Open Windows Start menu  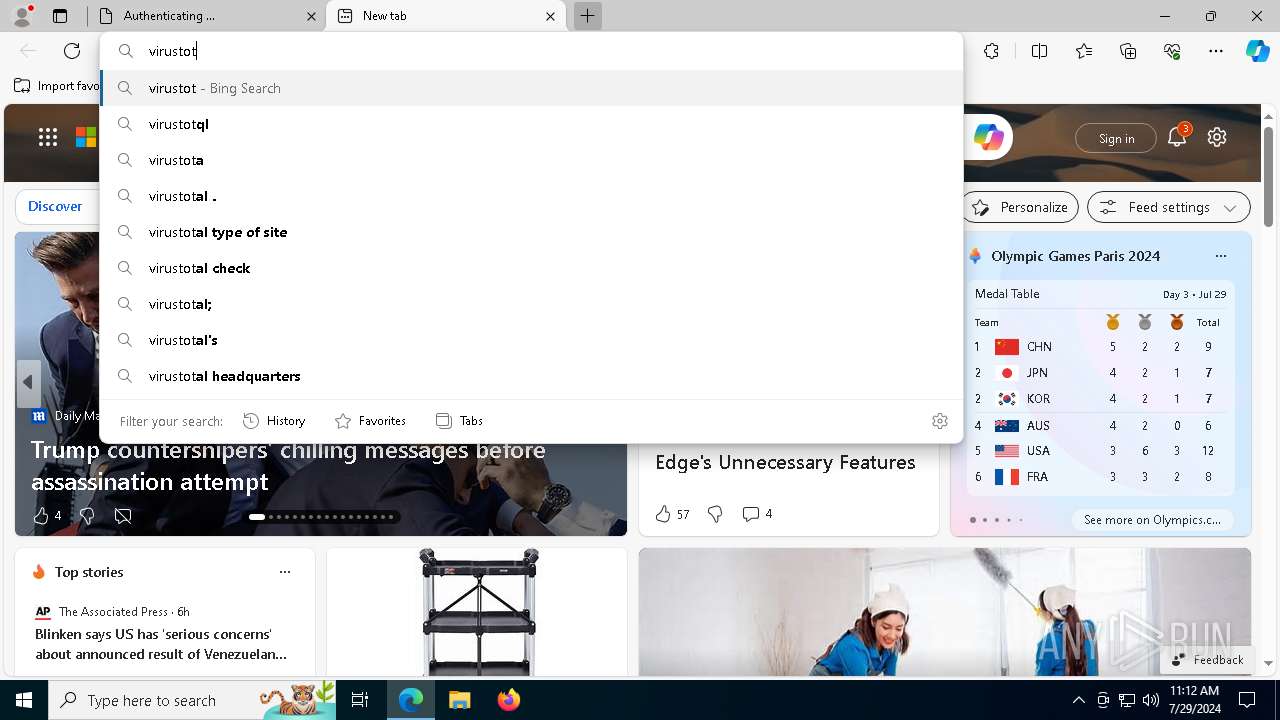[24, 700]
